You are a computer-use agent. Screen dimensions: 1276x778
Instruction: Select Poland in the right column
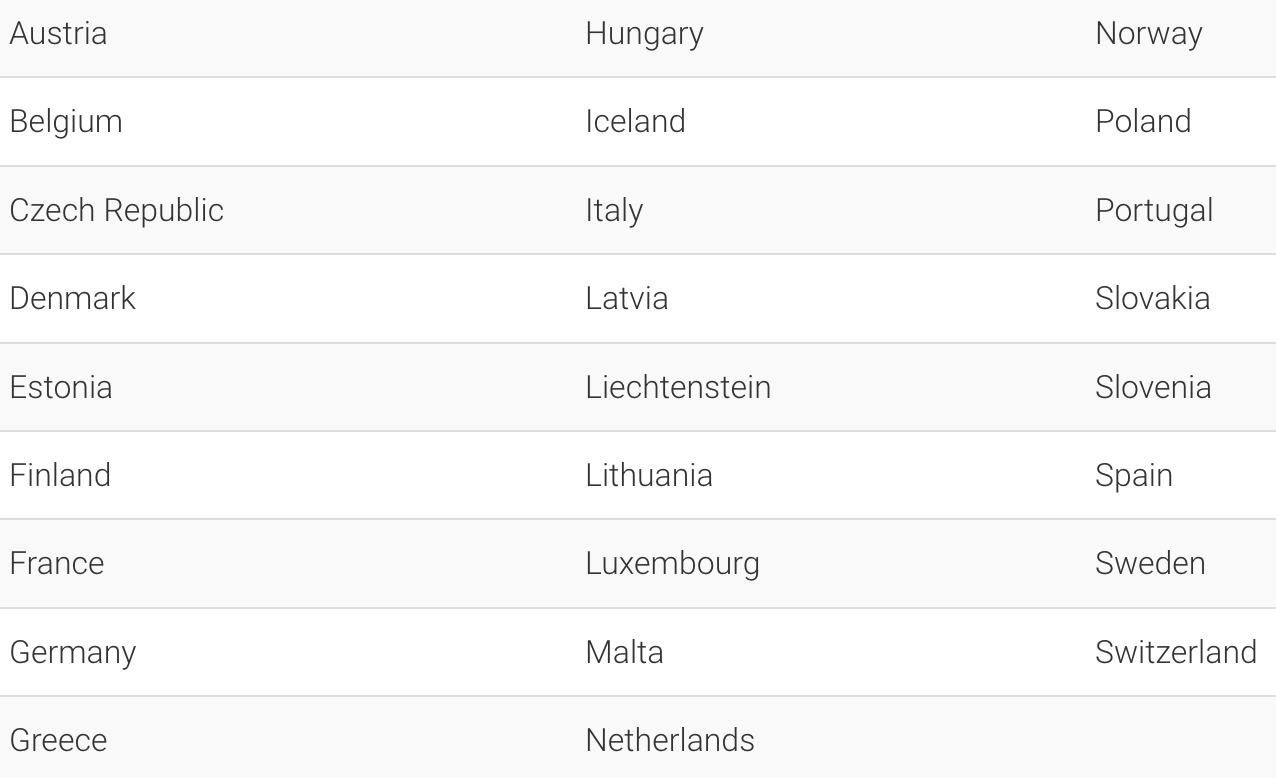pyautogui.click(x=1143, y=122)
